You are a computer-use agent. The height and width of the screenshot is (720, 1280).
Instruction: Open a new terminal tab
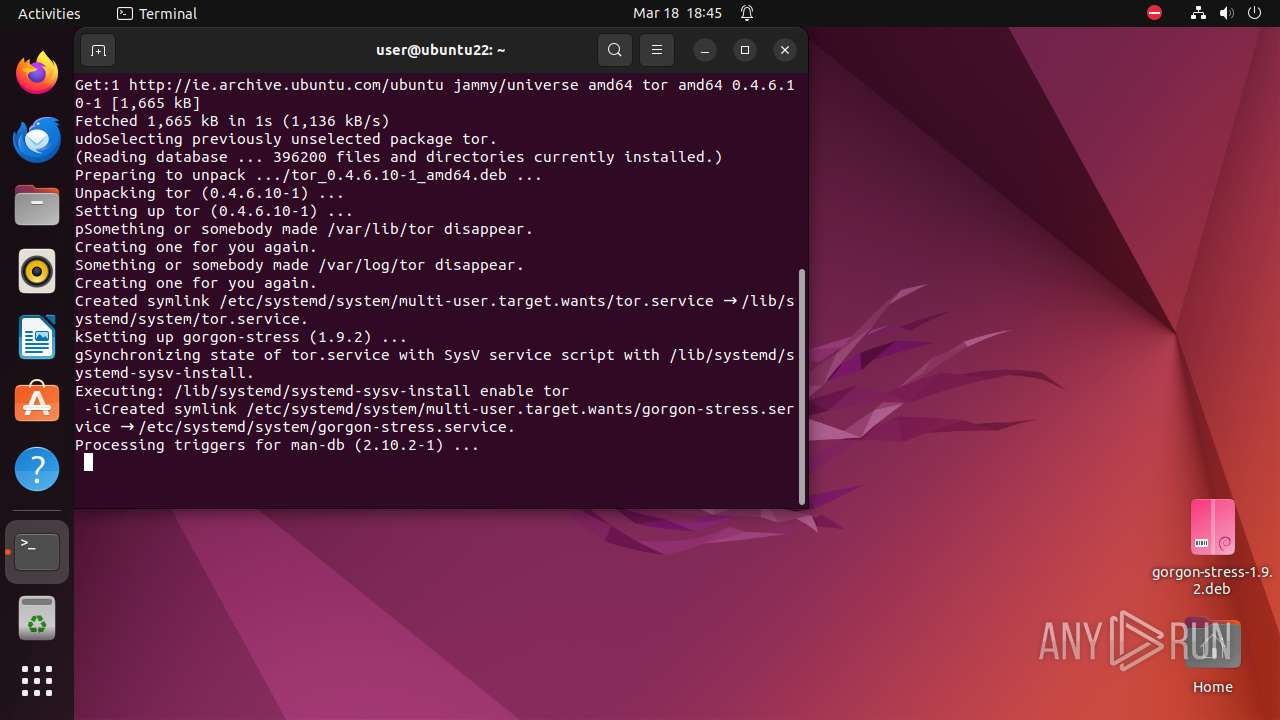click(97, 50)
